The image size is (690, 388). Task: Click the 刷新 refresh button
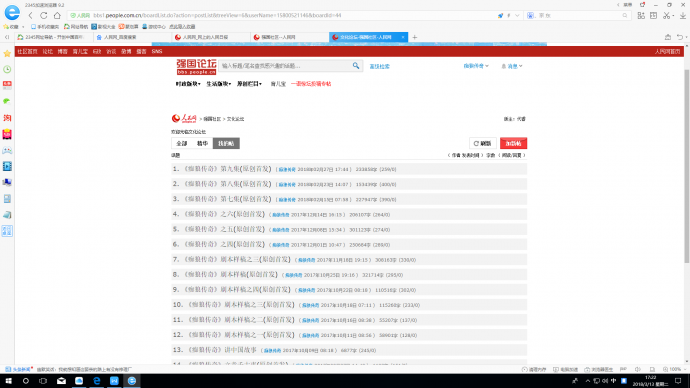483,143
